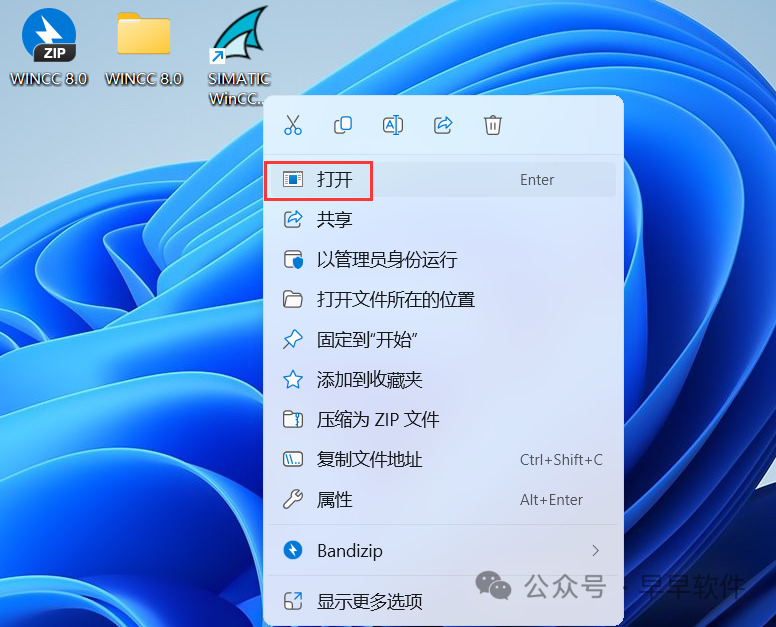Choose 以管理员身份运行 option
776x627 pixels.
386,260
